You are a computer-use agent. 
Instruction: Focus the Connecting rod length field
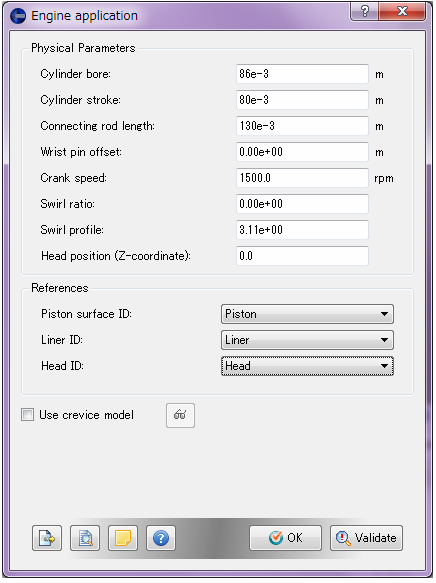[302, 126]
